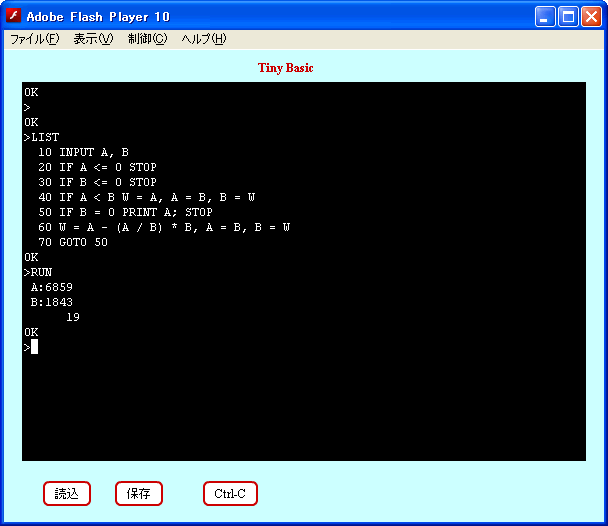This screenshot has width=608, height=526.
Task: Click the Adobe Flash Player title bar icon
Action: pyautogui.click(x=14, y=16)
